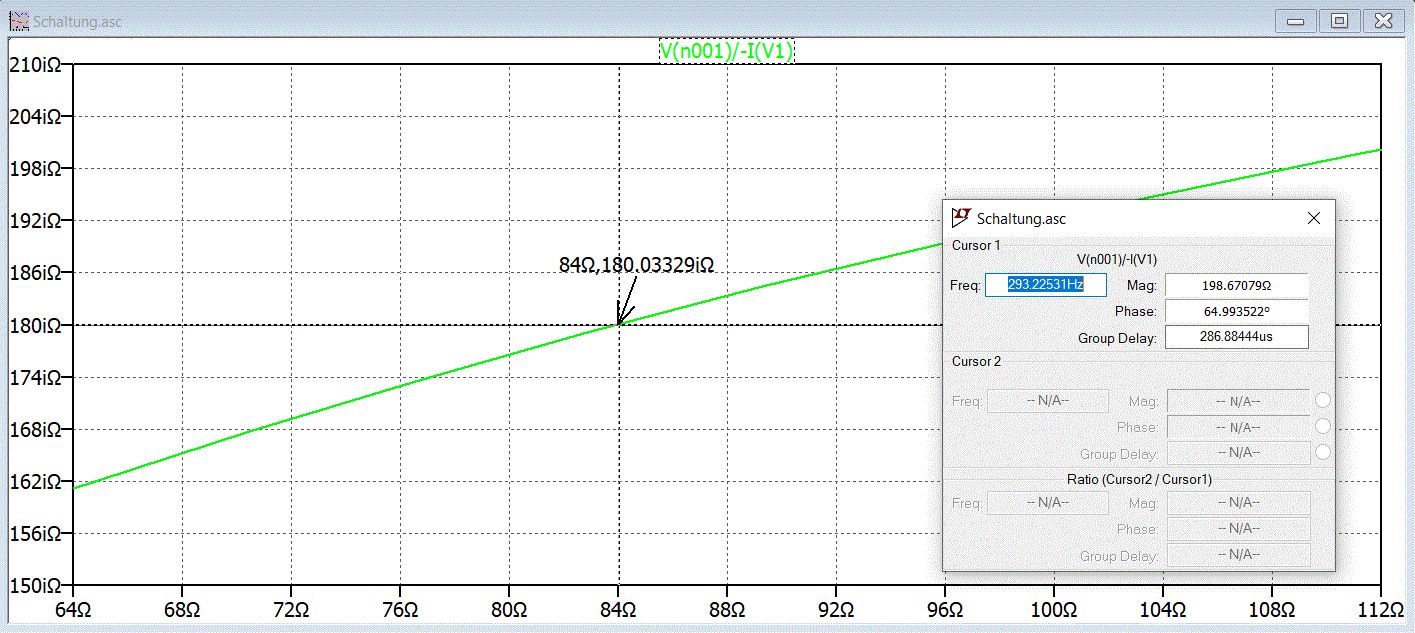Click the 162iΩ vertical axis label

[x=36, y=481]
